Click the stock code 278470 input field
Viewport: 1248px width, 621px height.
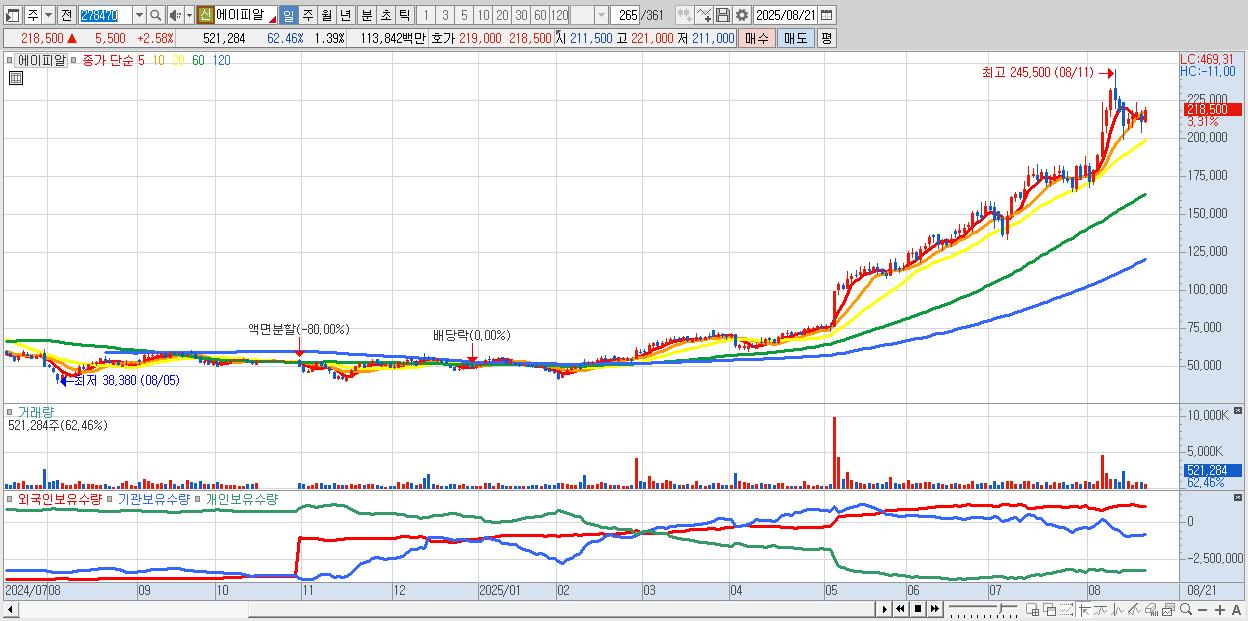(105, 15)
